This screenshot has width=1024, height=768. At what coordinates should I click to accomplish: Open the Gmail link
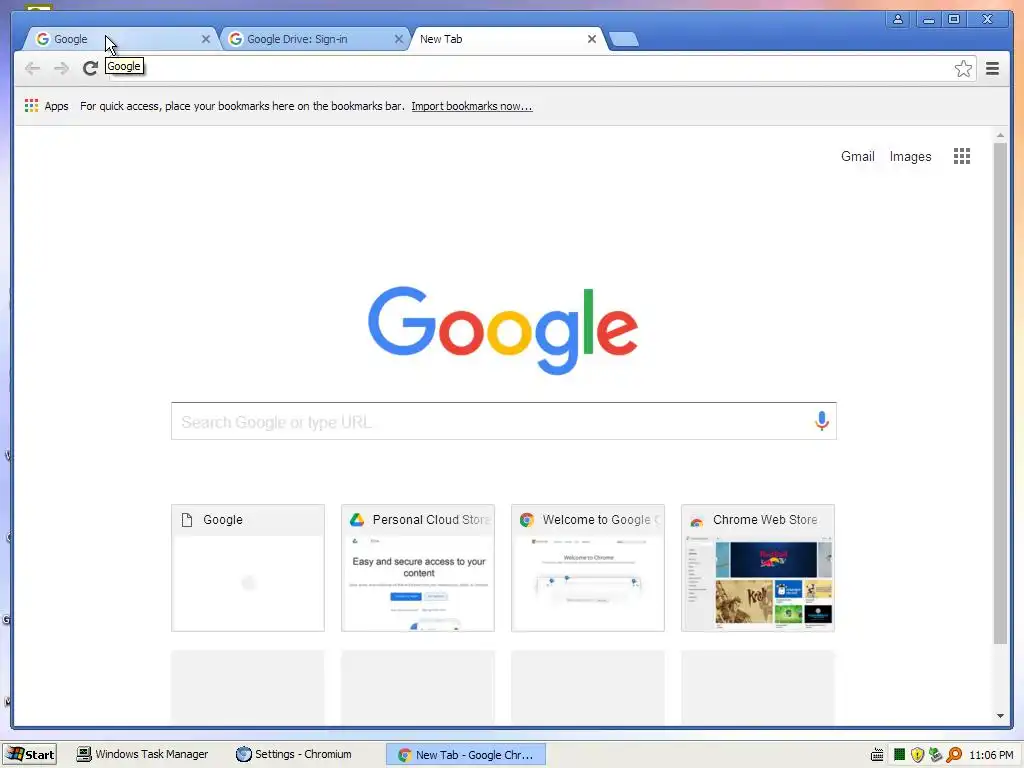pyautogui.click(x=857, y=157)
